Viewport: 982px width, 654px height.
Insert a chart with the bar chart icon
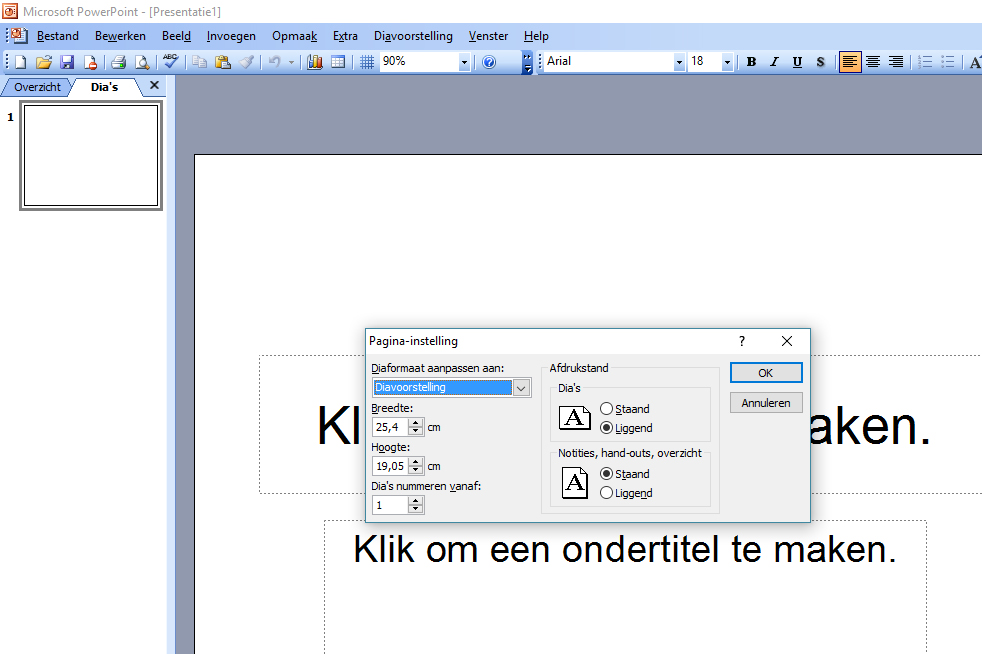click(x=314, y=62)
